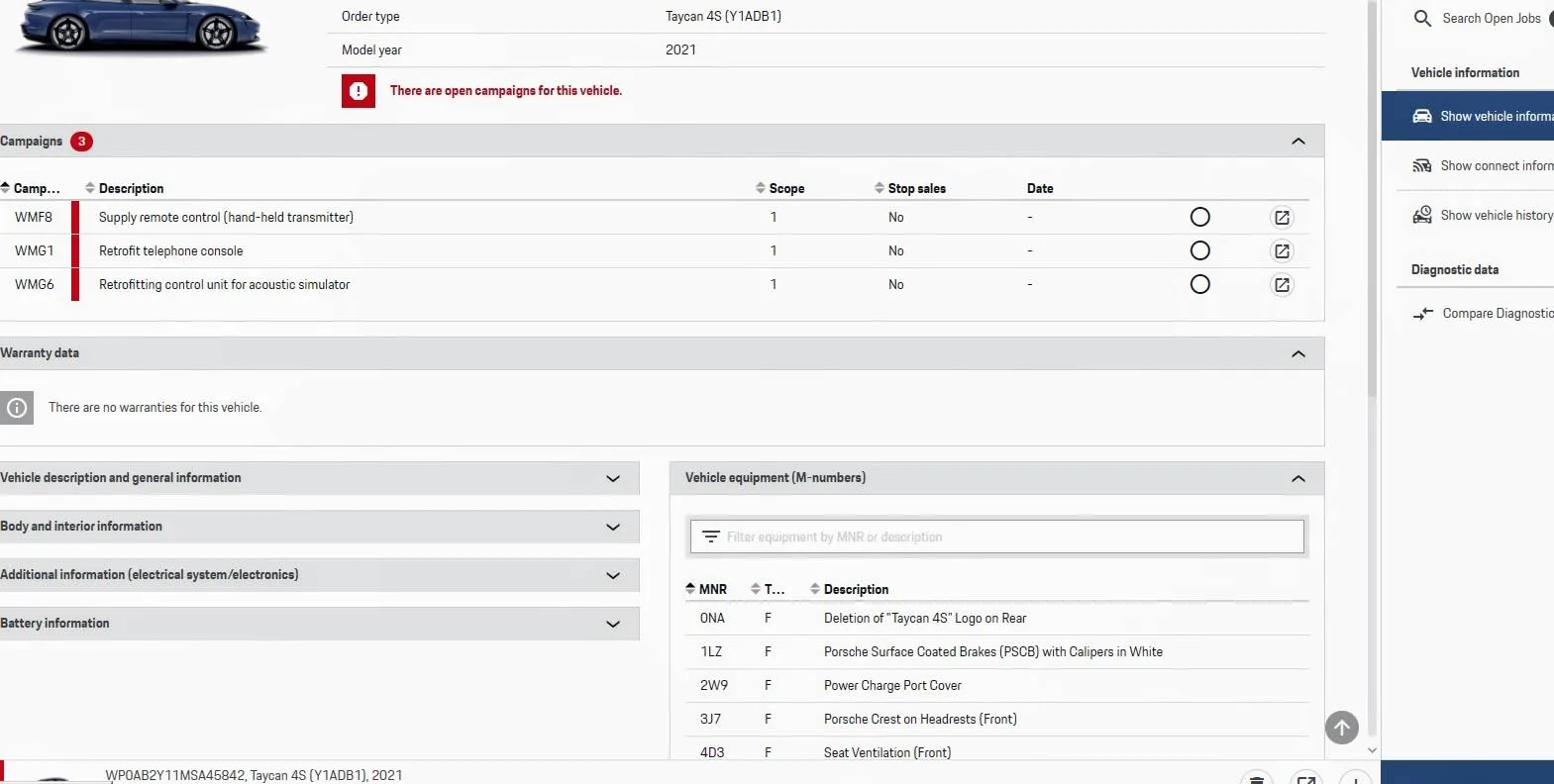
Task: Click the 0NA equipment row code
Action: (712, 618)
